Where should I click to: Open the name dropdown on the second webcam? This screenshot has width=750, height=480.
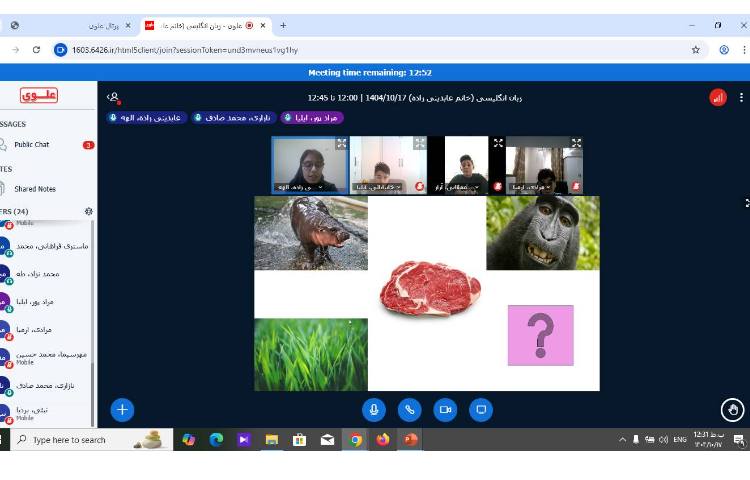378,187
